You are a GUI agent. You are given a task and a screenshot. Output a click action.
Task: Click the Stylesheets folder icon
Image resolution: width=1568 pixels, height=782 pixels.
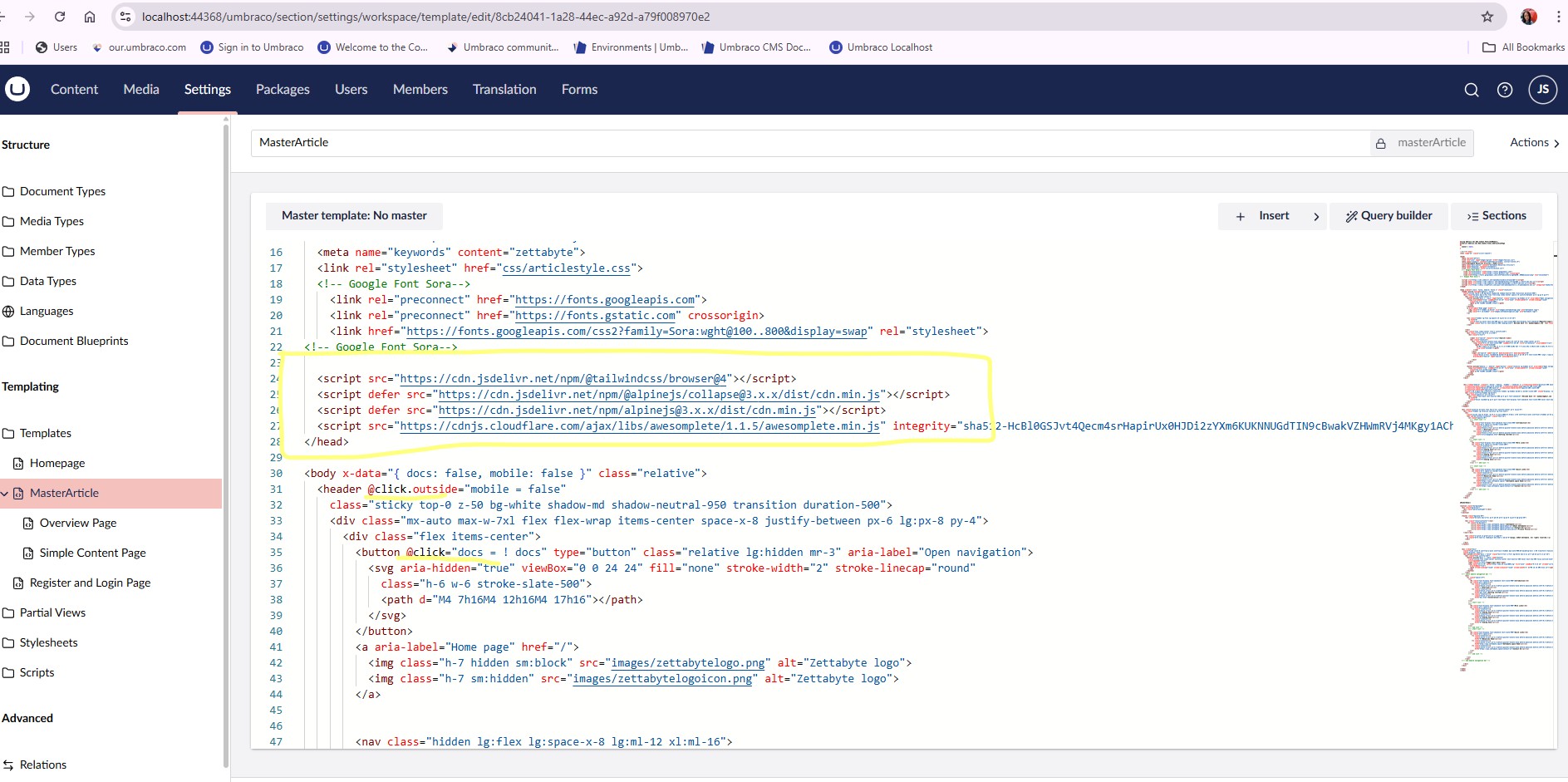(8, 642)
